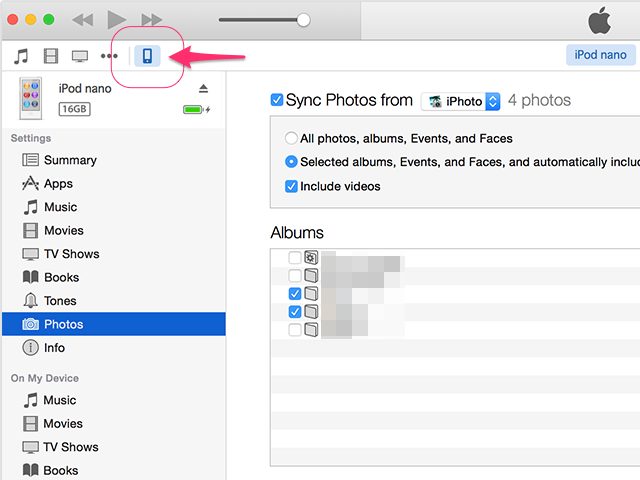Click the Albums heading
Screen dimensions: 640x480
[x=297, y=233]
